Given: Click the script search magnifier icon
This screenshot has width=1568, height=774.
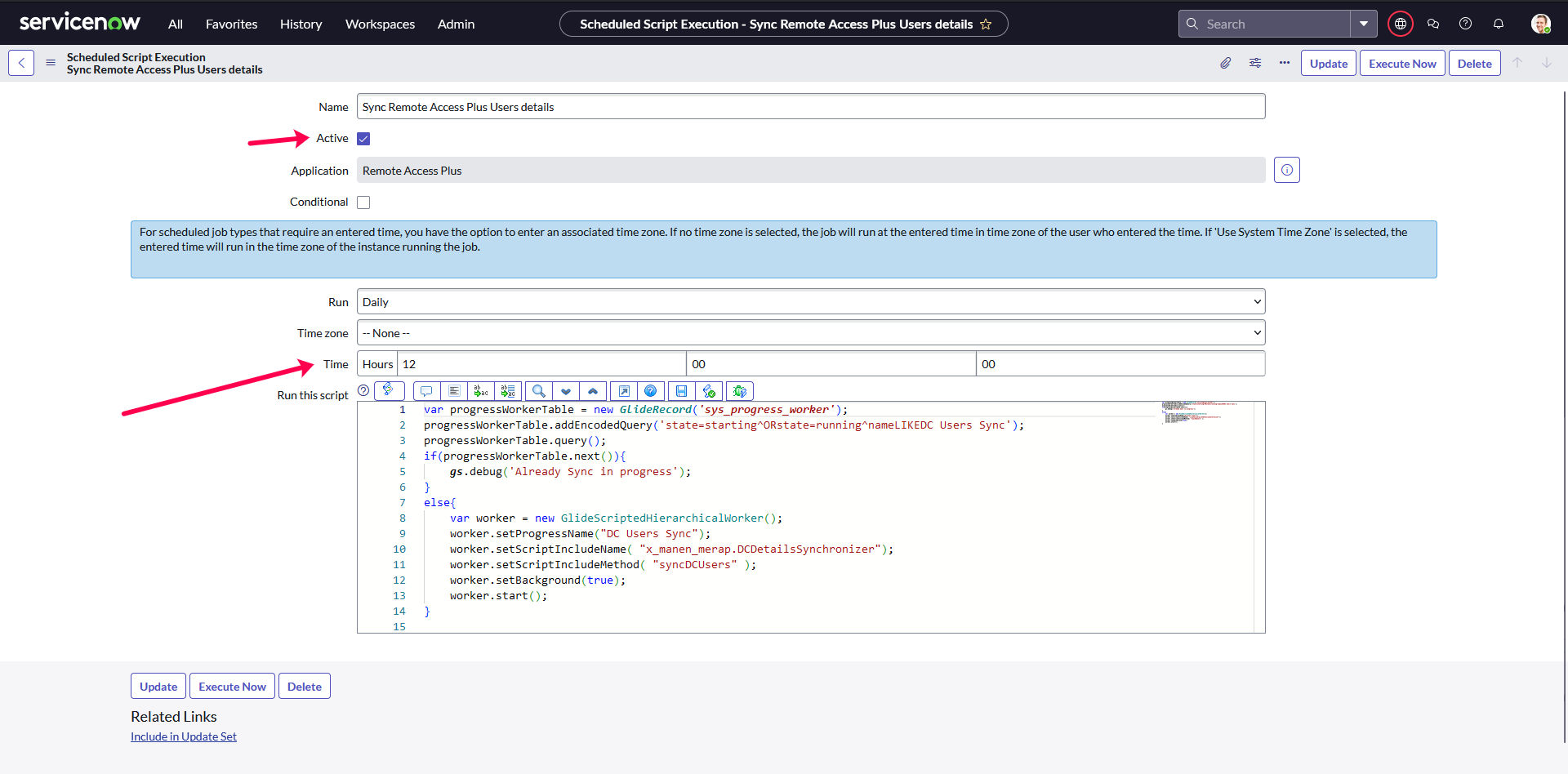Looking at the screenshot, I should [x=538, y=391].
